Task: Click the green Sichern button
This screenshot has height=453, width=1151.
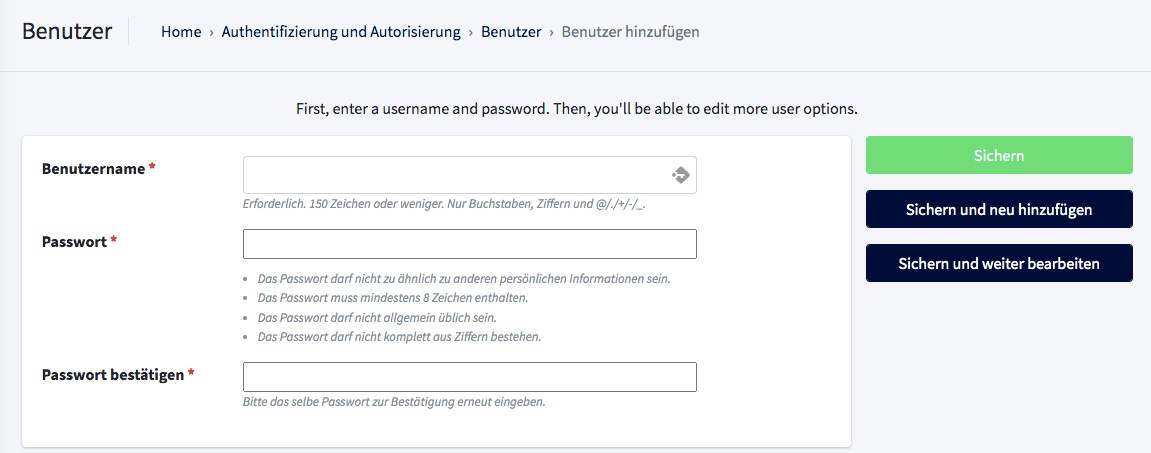Action: point(999,155)
